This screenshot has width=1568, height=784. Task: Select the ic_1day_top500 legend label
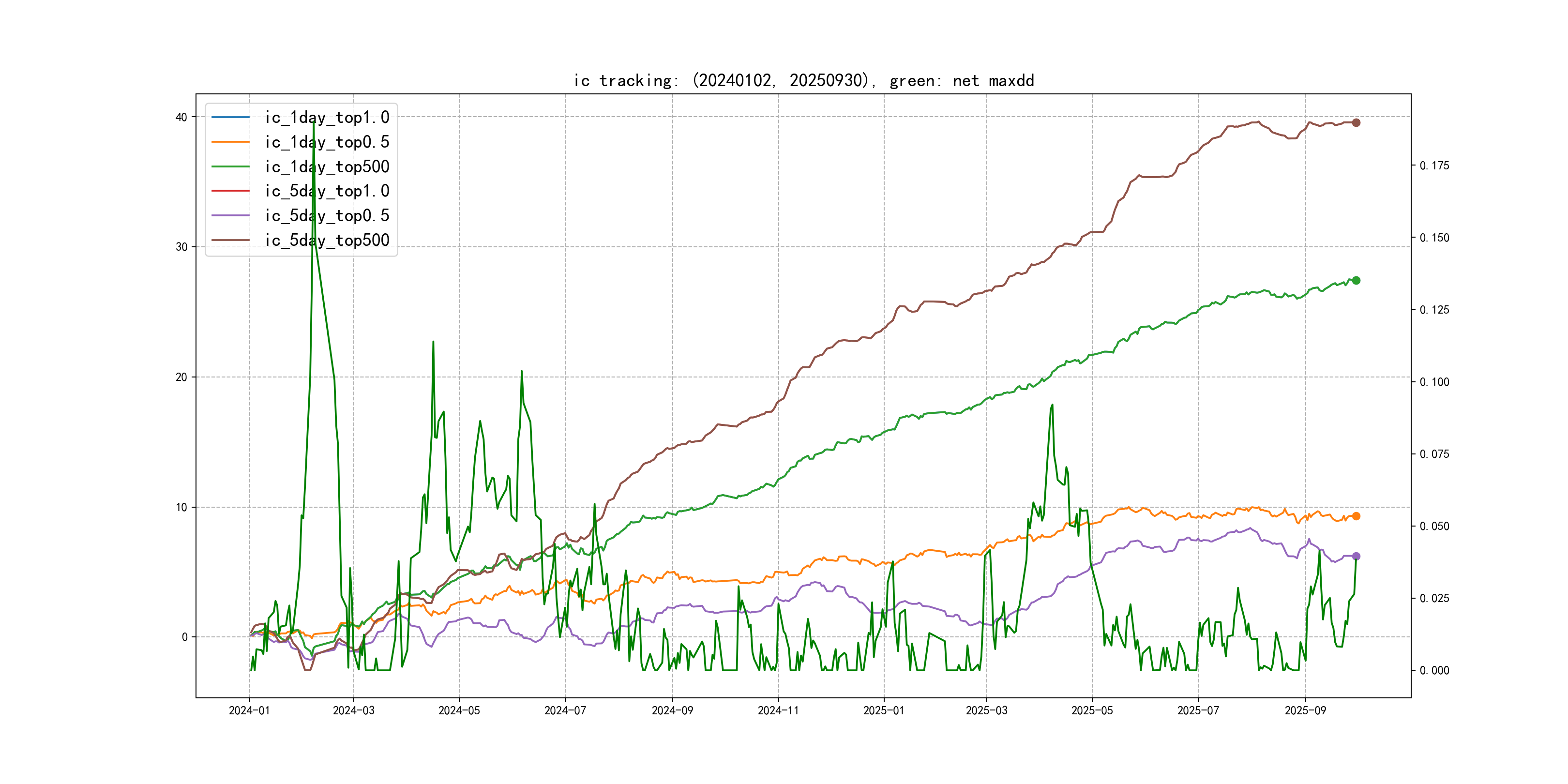[x=327, y=167]
